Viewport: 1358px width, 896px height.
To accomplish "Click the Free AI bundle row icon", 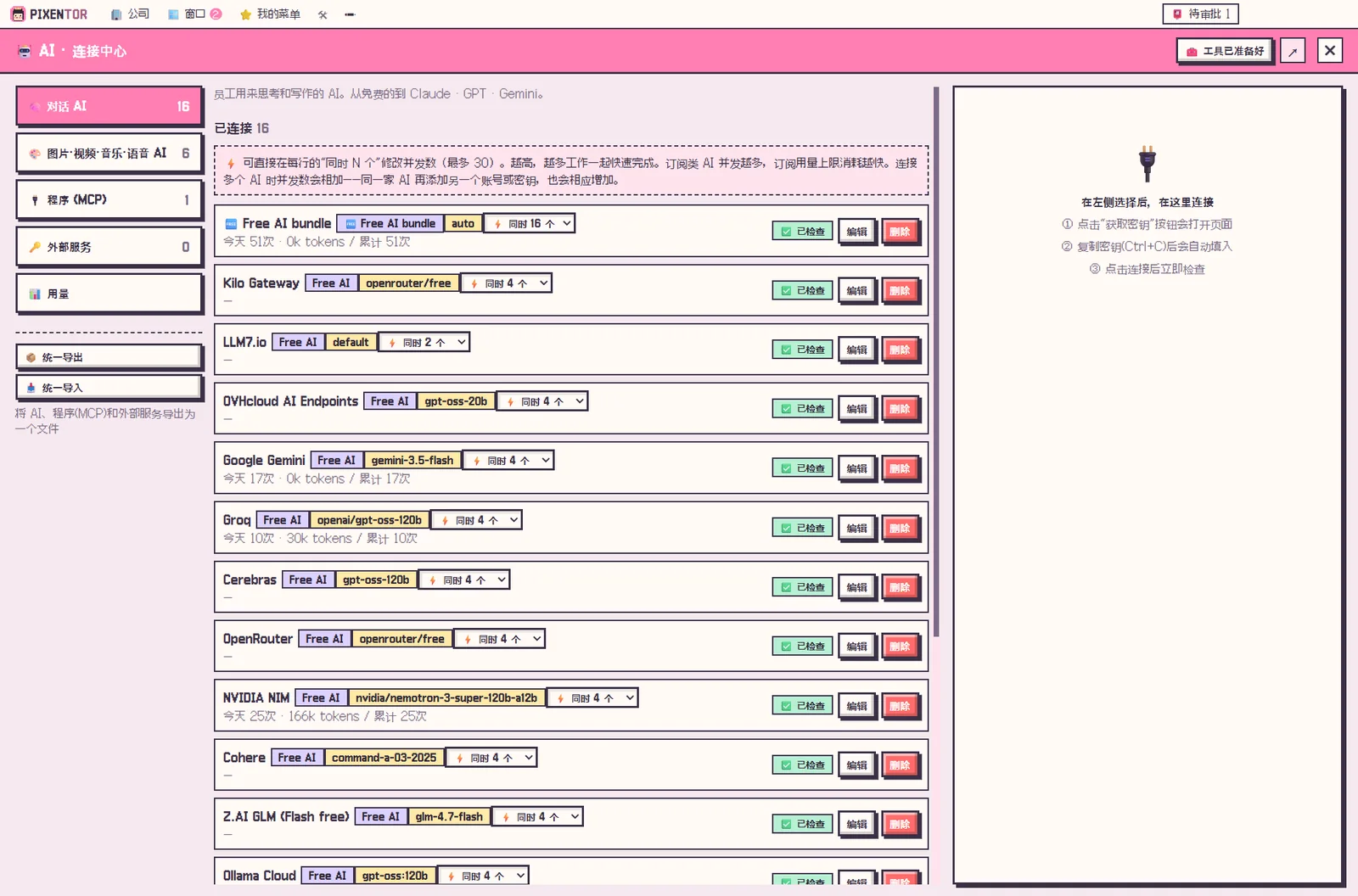I will 231,224.
